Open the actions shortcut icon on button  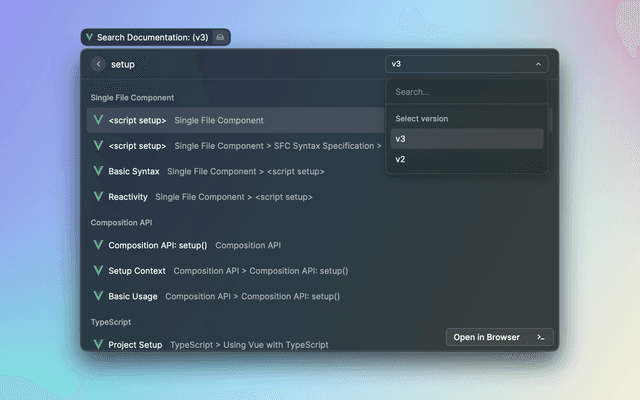coord(540,337)
